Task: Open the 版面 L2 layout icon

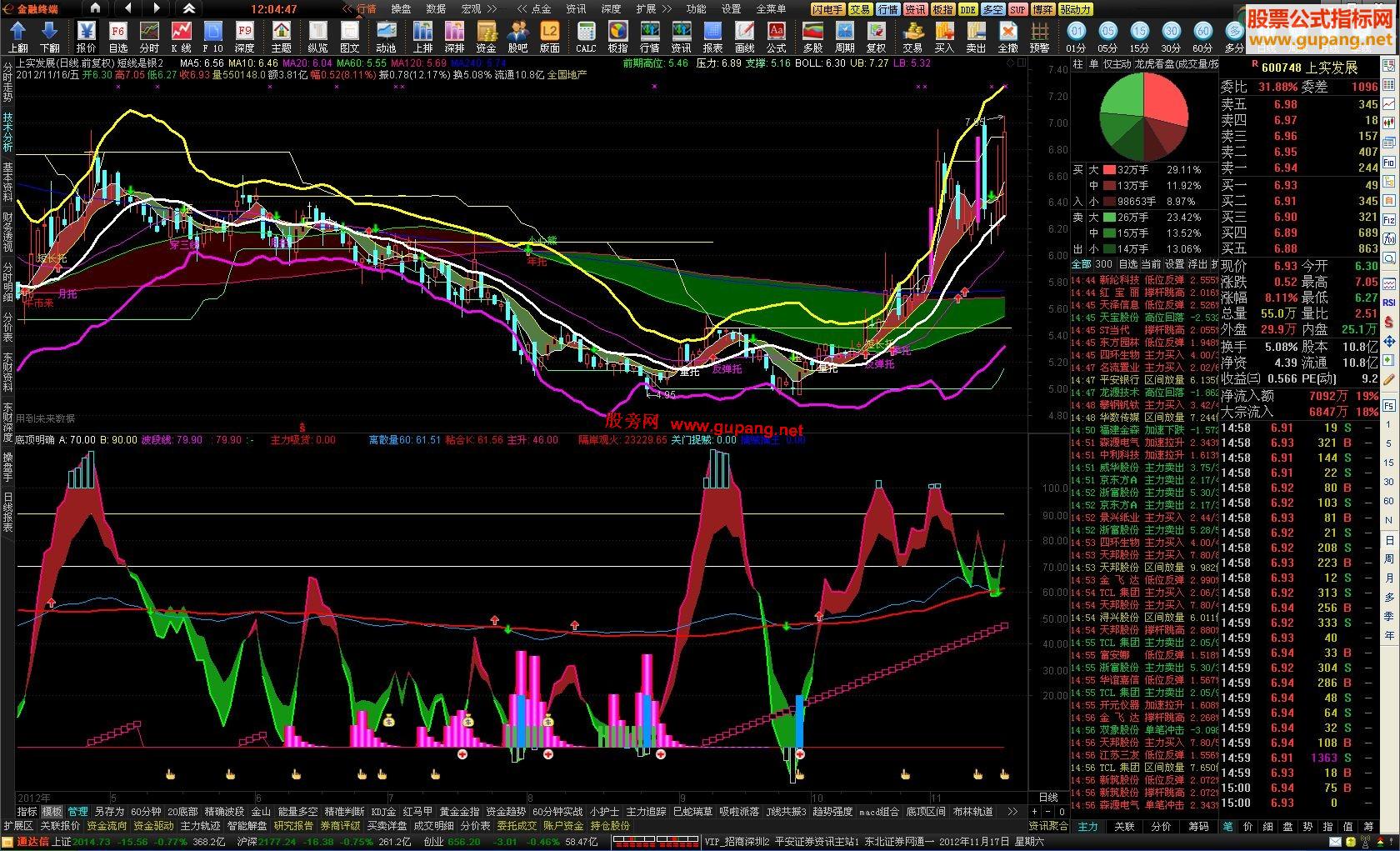Action: coord(549,37)
